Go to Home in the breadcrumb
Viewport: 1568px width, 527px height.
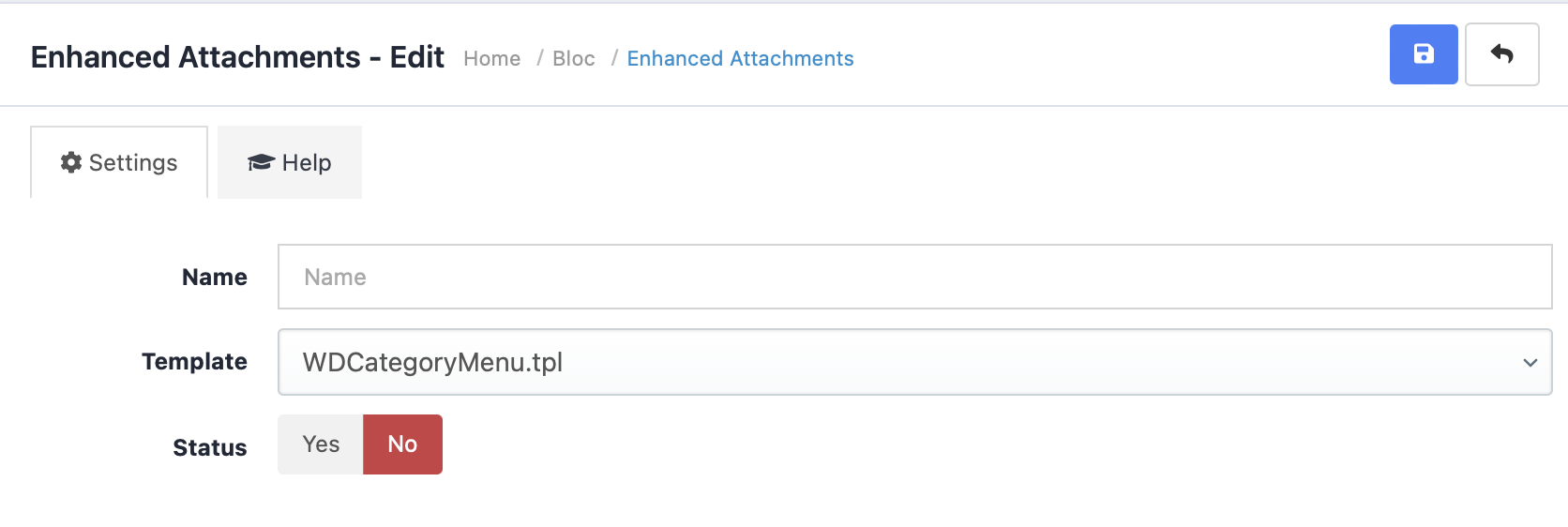(492, 58)
